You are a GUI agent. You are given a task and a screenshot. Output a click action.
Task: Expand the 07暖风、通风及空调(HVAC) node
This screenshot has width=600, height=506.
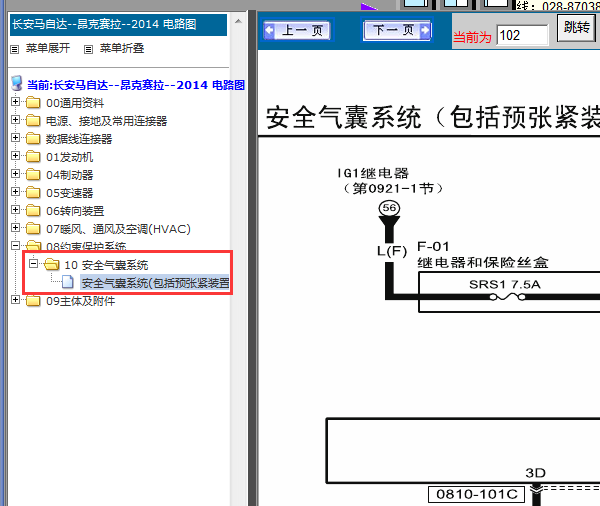point(15,228)
